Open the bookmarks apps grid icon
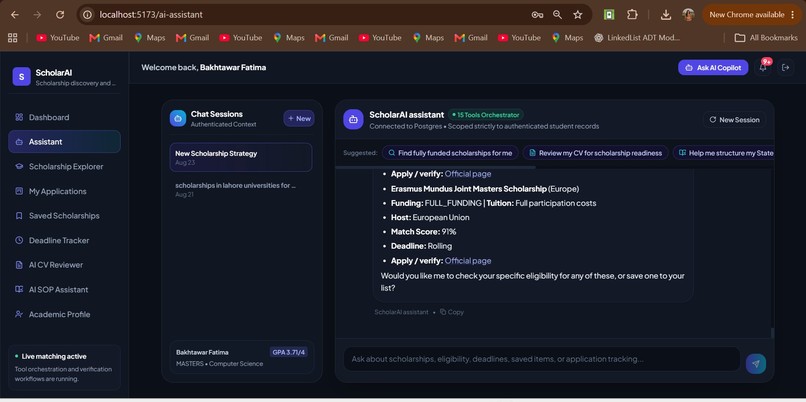 [x=13, y=38]
